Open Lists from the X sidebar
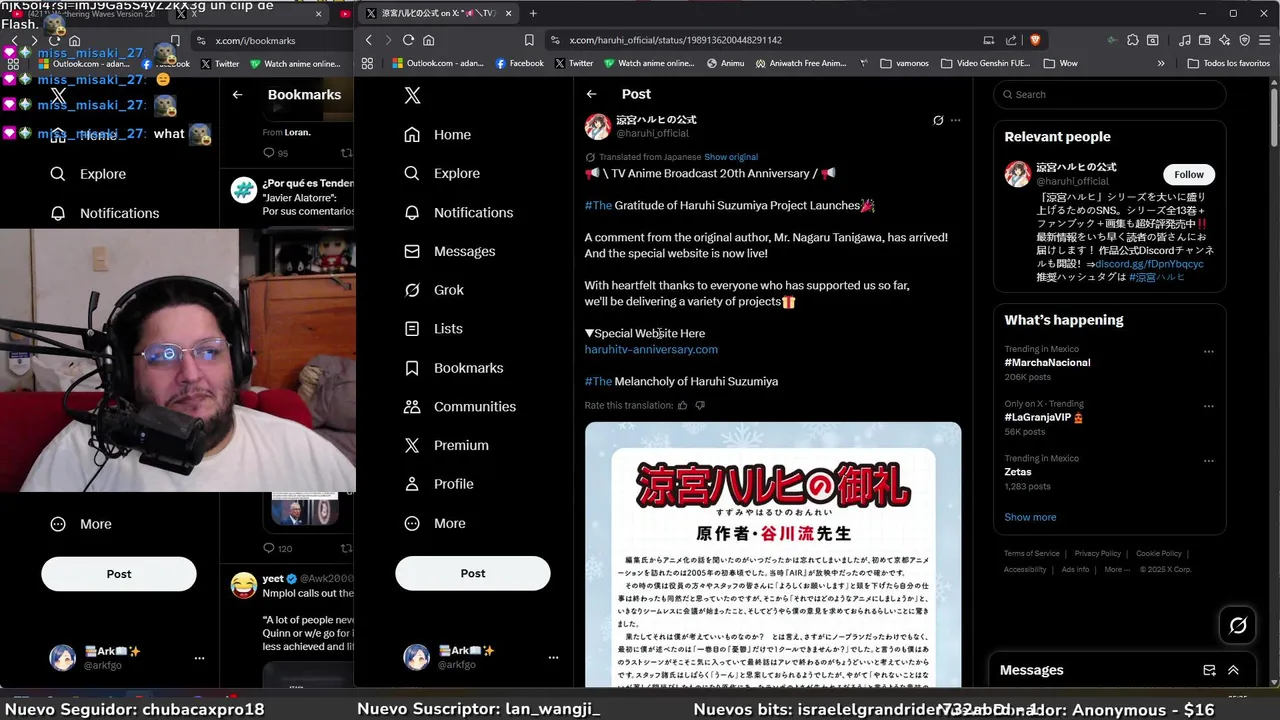Viewport: 1280px width, 720px height. [433, 328]
